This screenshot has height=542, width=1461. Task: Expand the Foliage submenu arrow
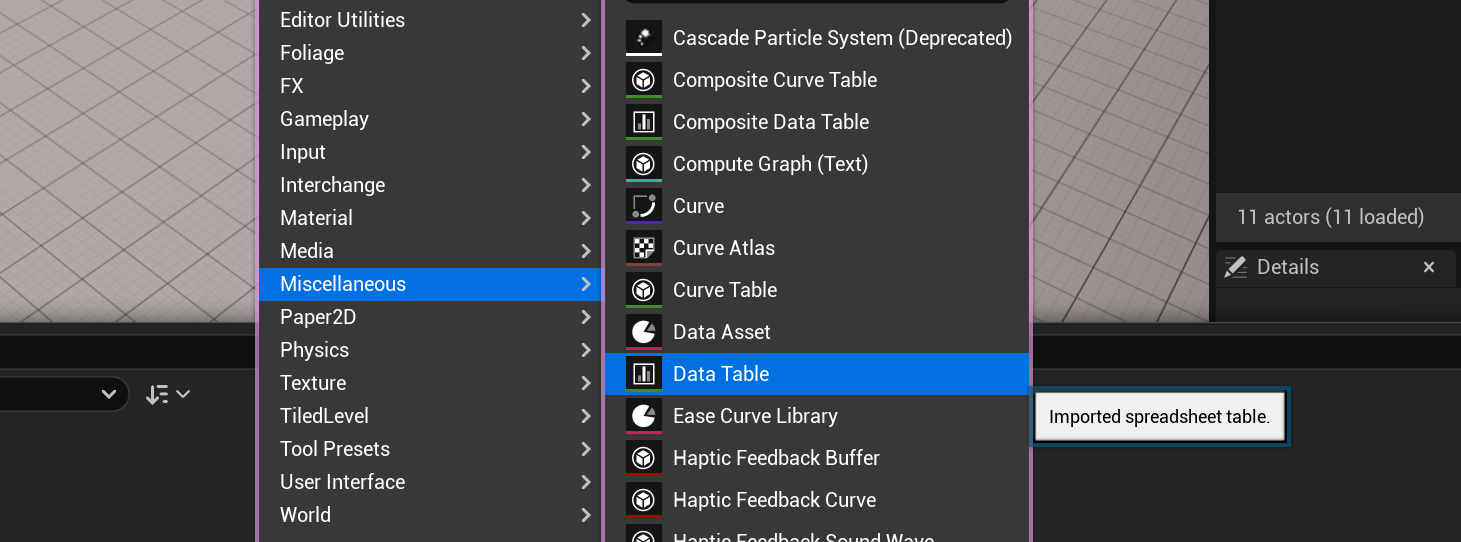tap(586, 53)
